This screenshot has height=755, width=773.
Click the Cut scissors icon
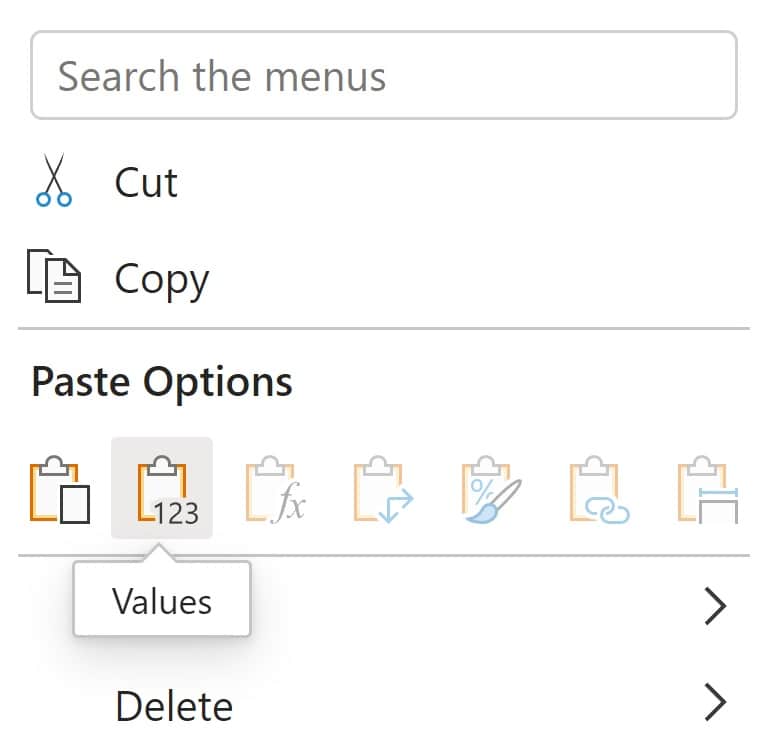(x=53, y=181)
